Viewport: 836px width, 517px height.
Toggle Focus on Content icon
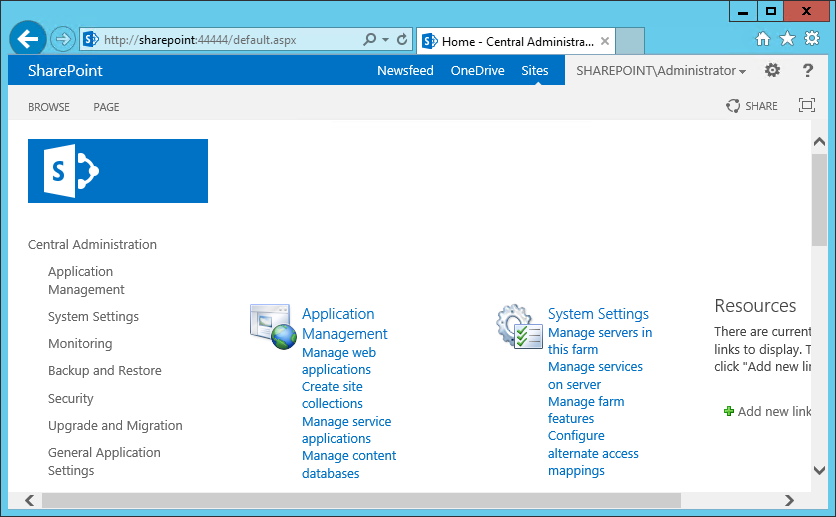pyautogui.click(x=807, y=105)
